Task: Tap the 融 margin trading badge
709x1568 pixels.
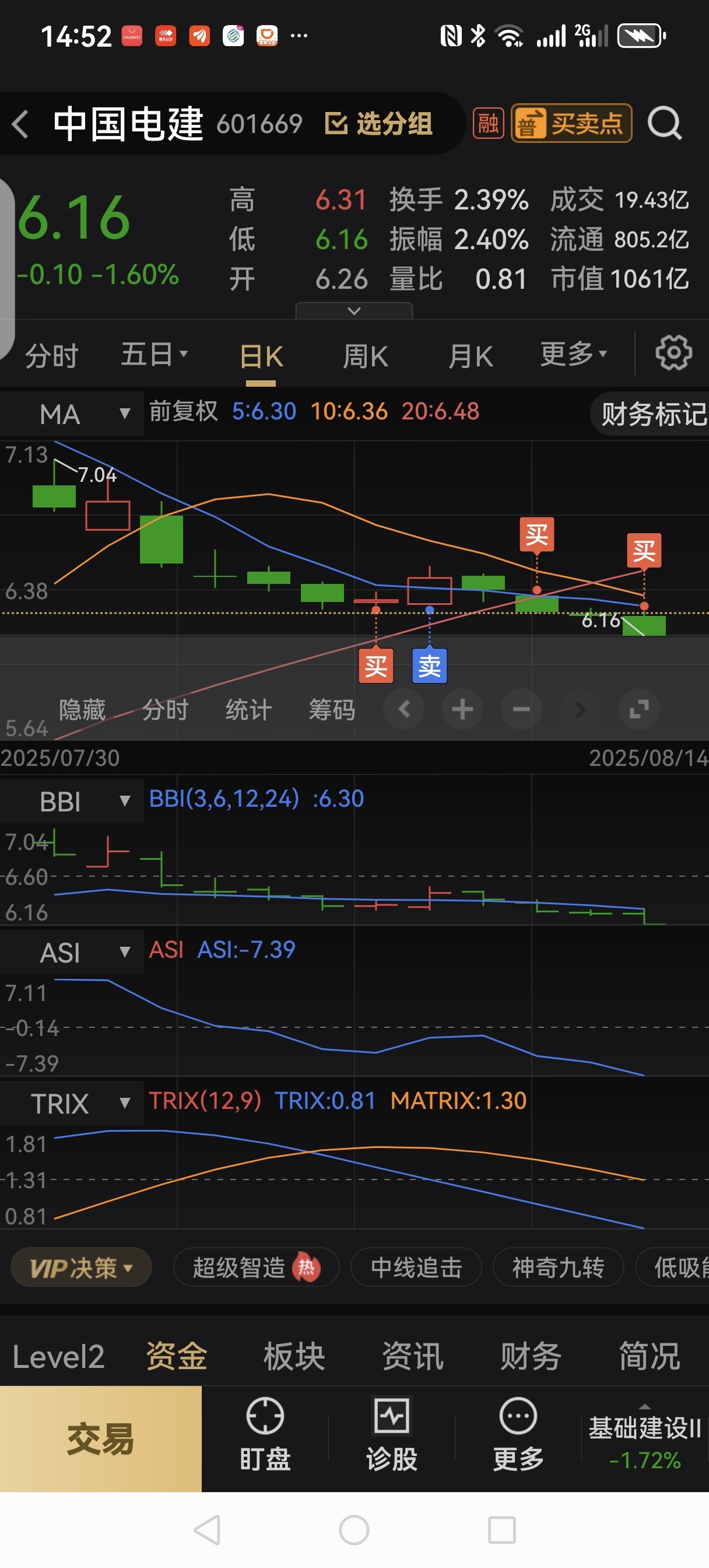Action: pos(489,124)
